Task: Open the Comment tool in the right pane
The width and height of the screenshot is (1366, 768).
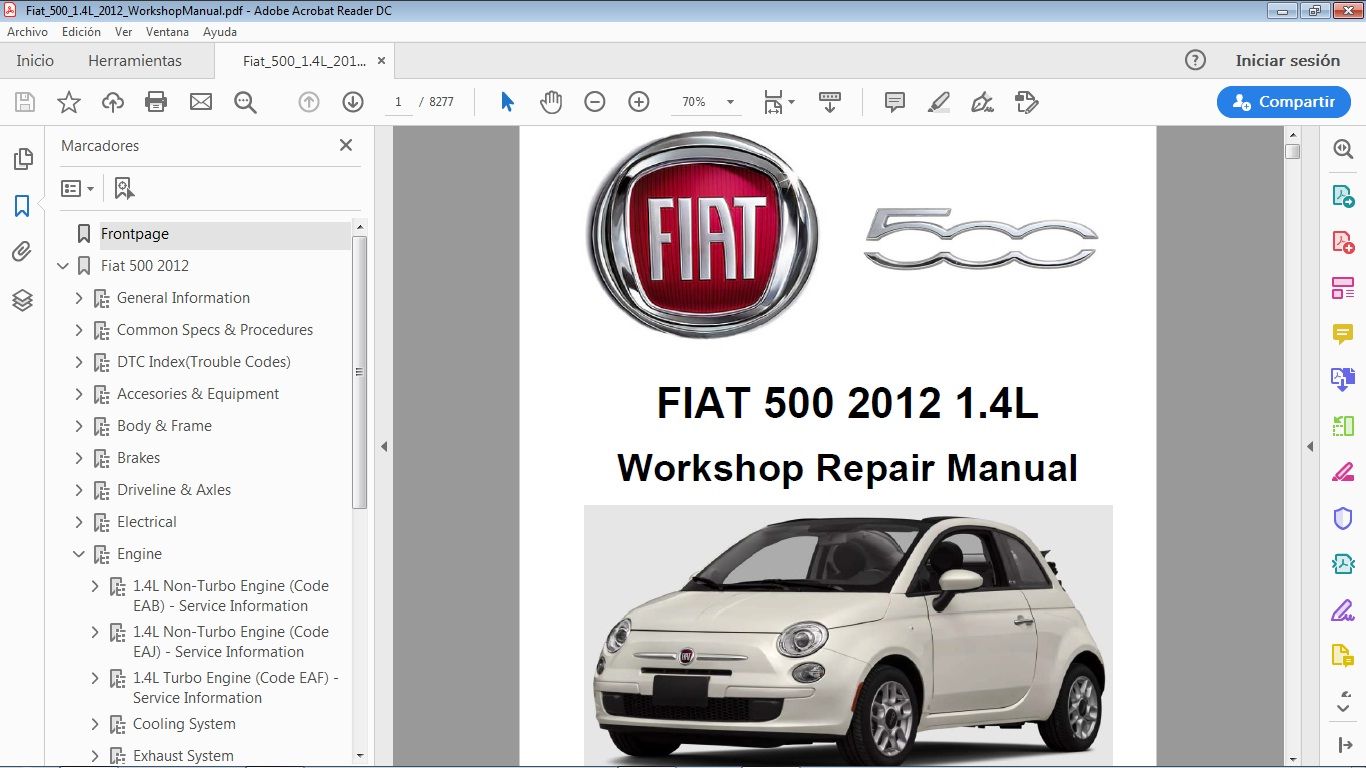Action: (1342, 334)
